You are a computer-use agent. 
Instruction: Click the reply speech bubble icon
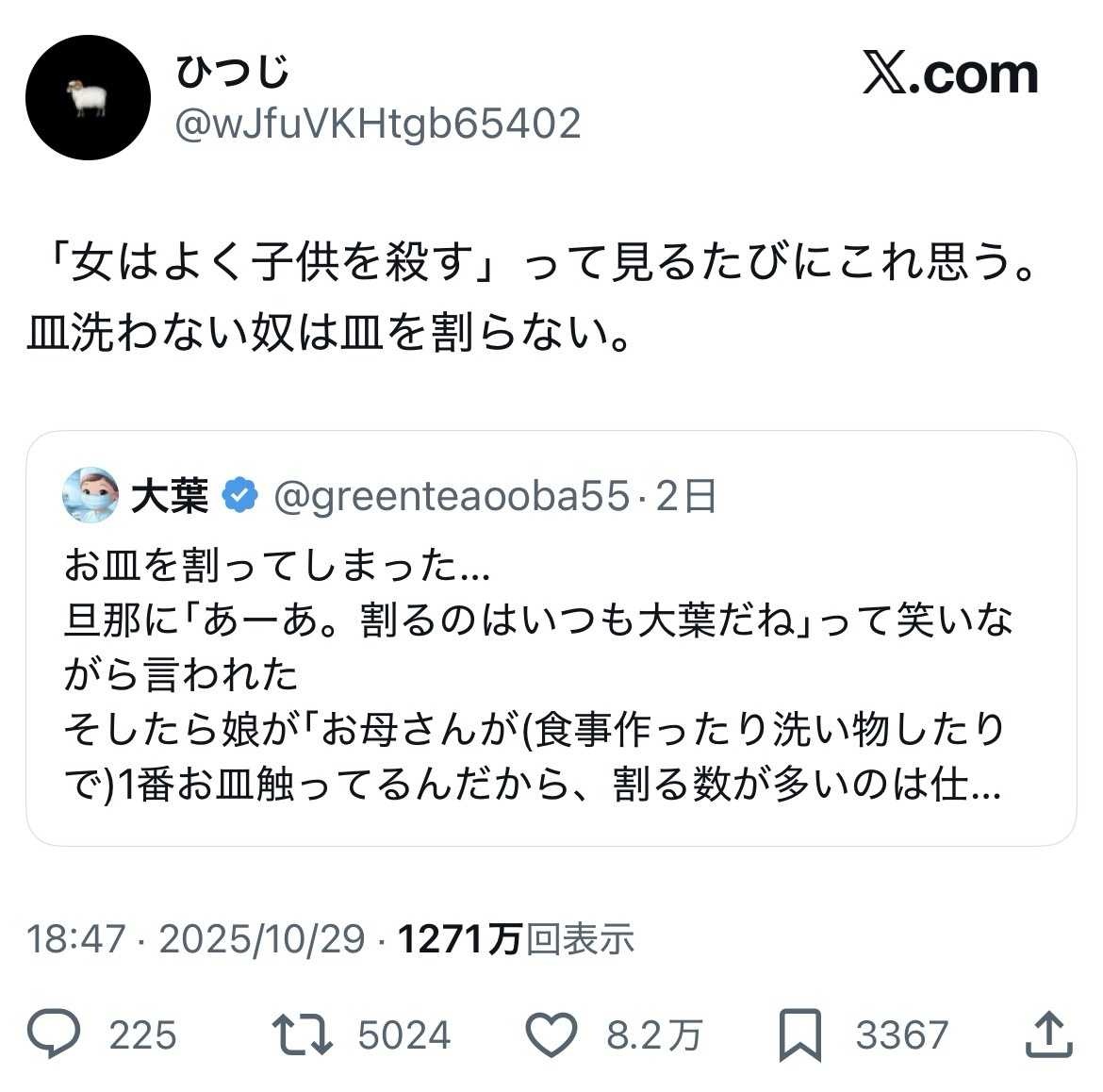pyautogui.click(x=53, y=1034)
